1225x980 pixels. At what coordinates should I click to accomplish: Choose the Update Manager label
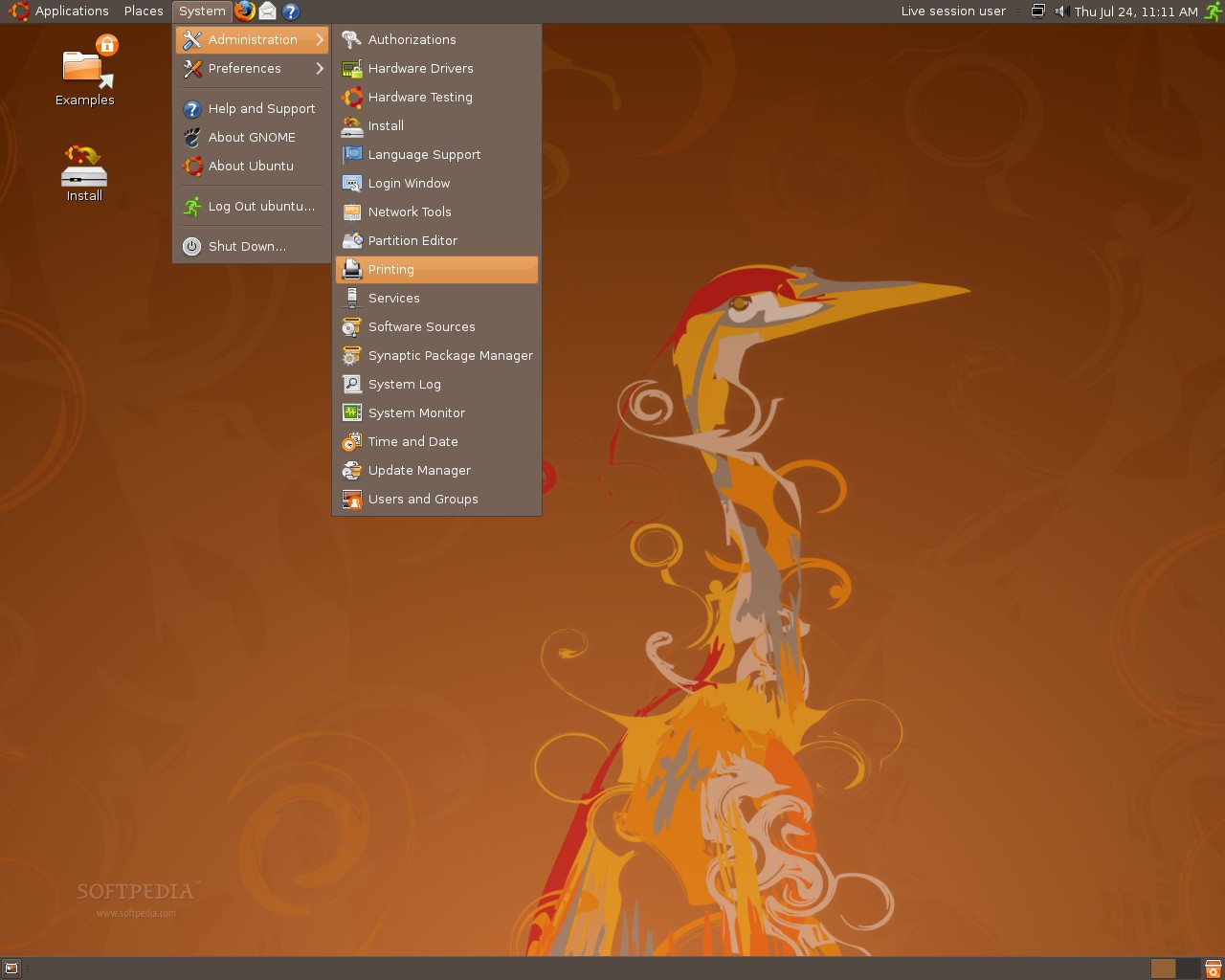click(x=419, y=470)
